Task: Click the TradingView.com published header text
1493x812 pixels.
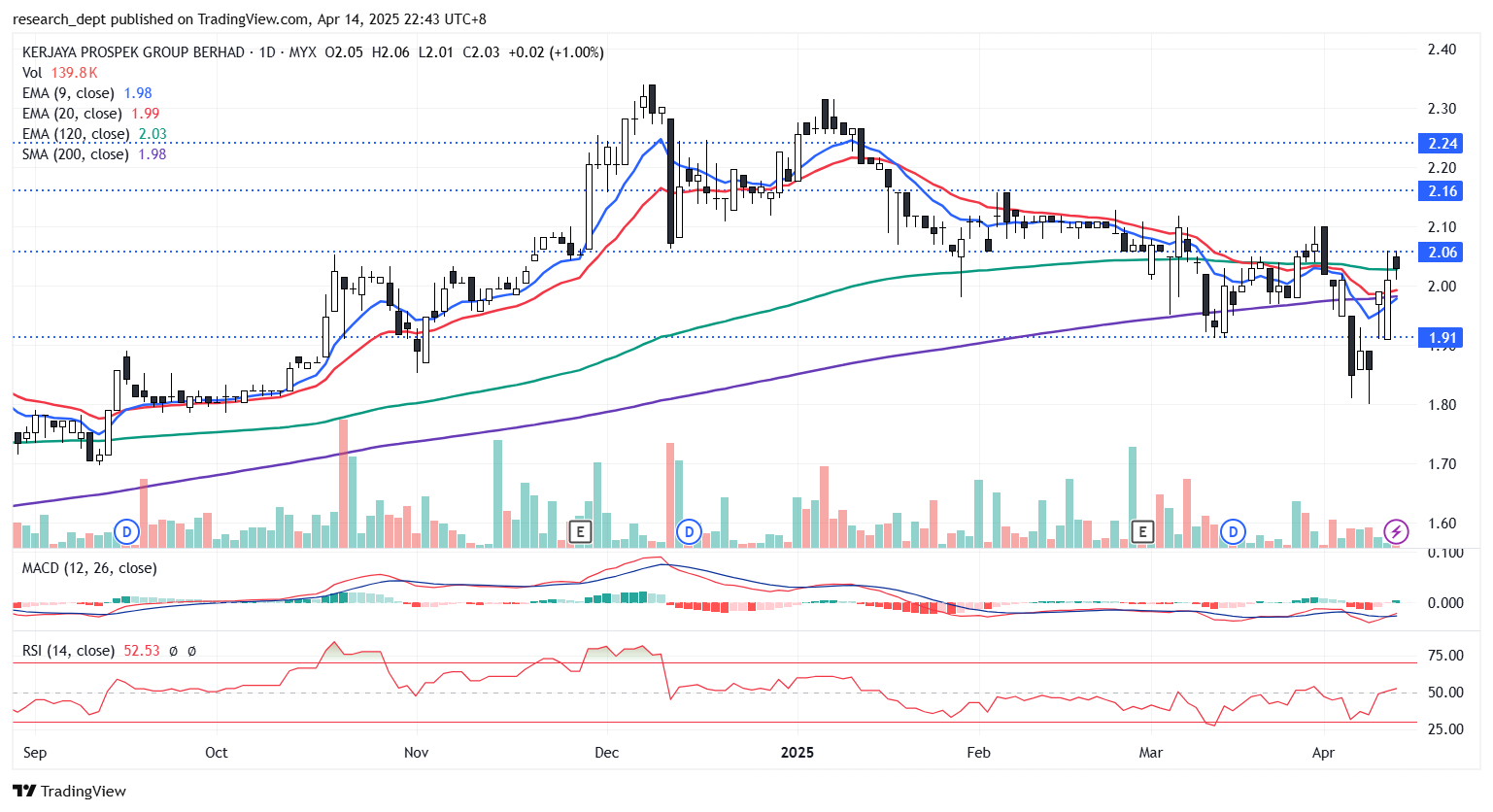Action: pyautogui.click(x=250, y=18)
